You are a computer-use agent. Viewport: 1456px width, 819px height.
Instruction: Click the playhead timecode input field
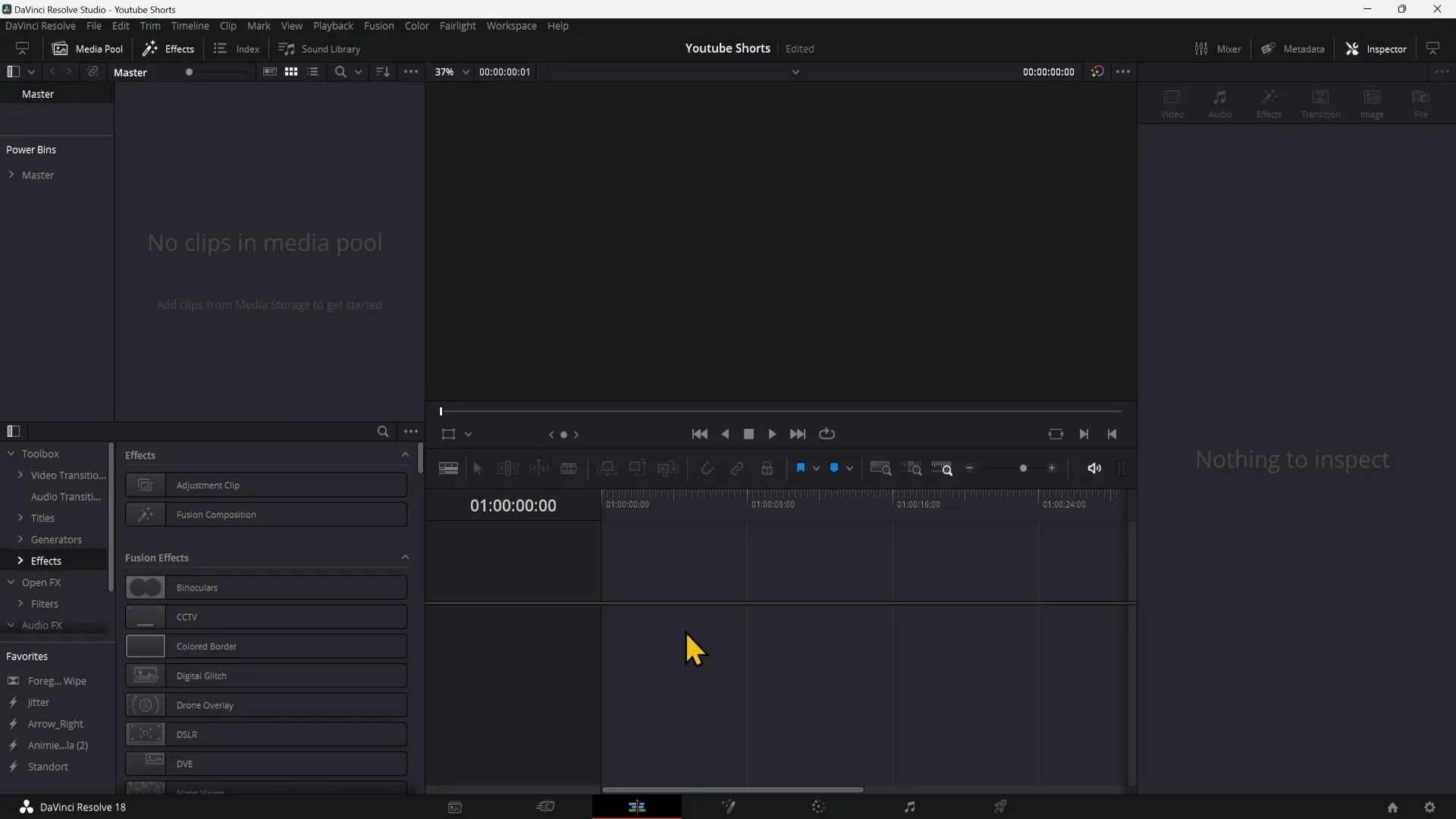(513, 505)
